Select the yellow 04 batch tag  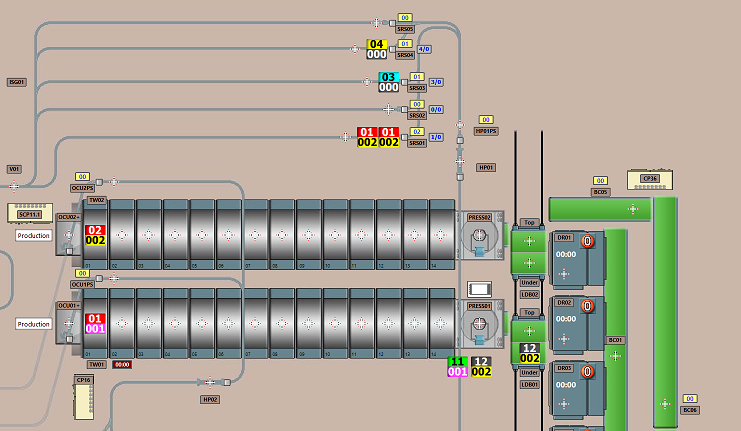pyautogui.click(x=377, y=44)
